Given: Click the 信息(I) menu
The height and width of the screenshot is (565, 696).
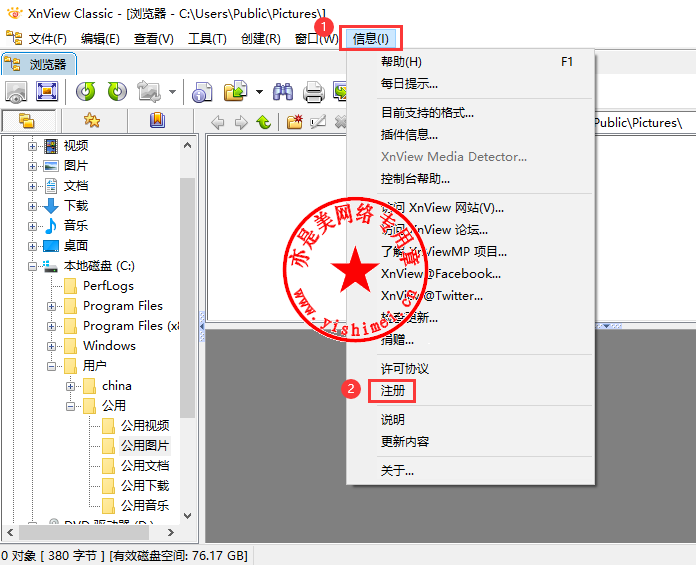Looking at the screenshot, I should [371, 39].
